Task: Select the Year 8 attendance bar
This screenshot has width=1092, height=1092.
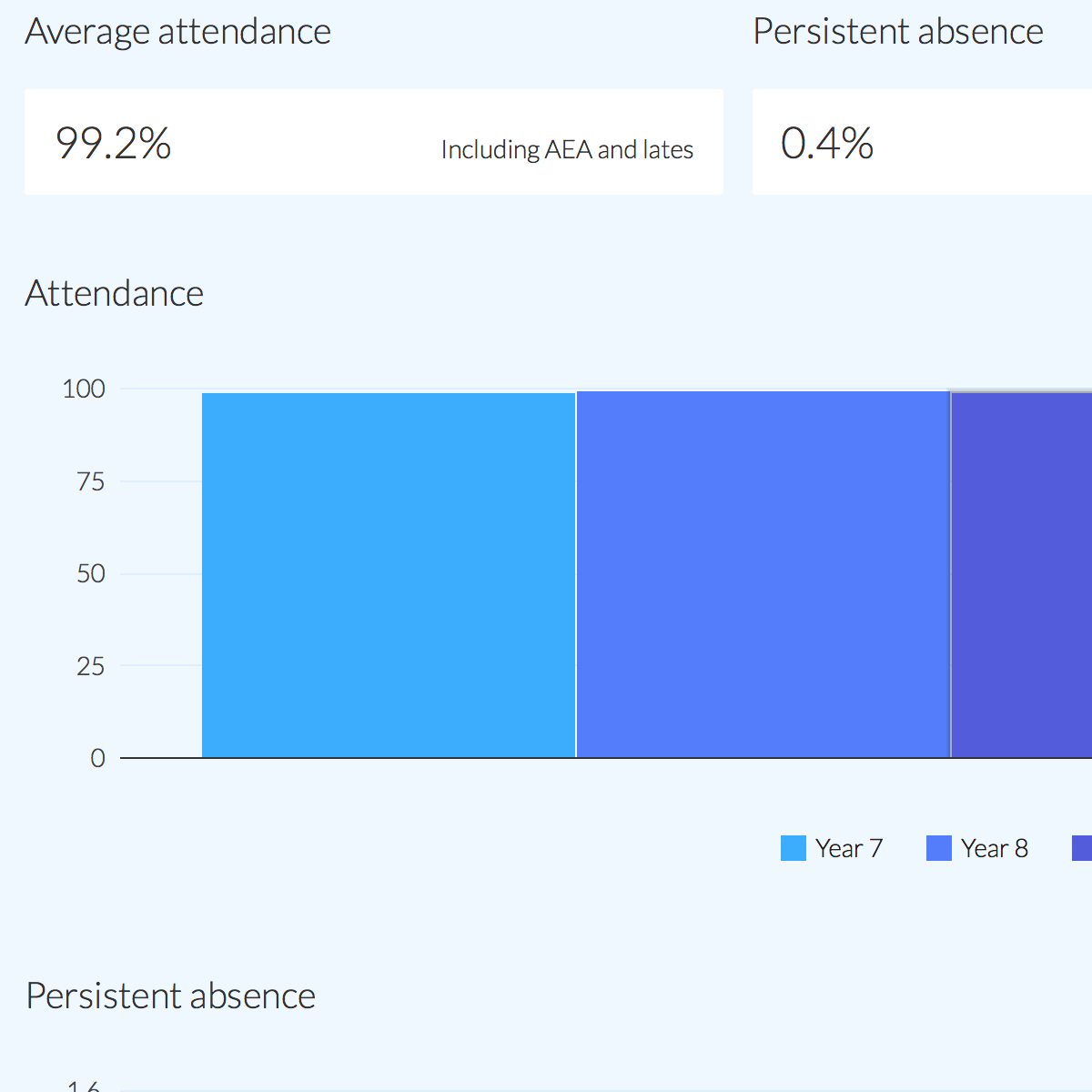Action: [763, 575]
